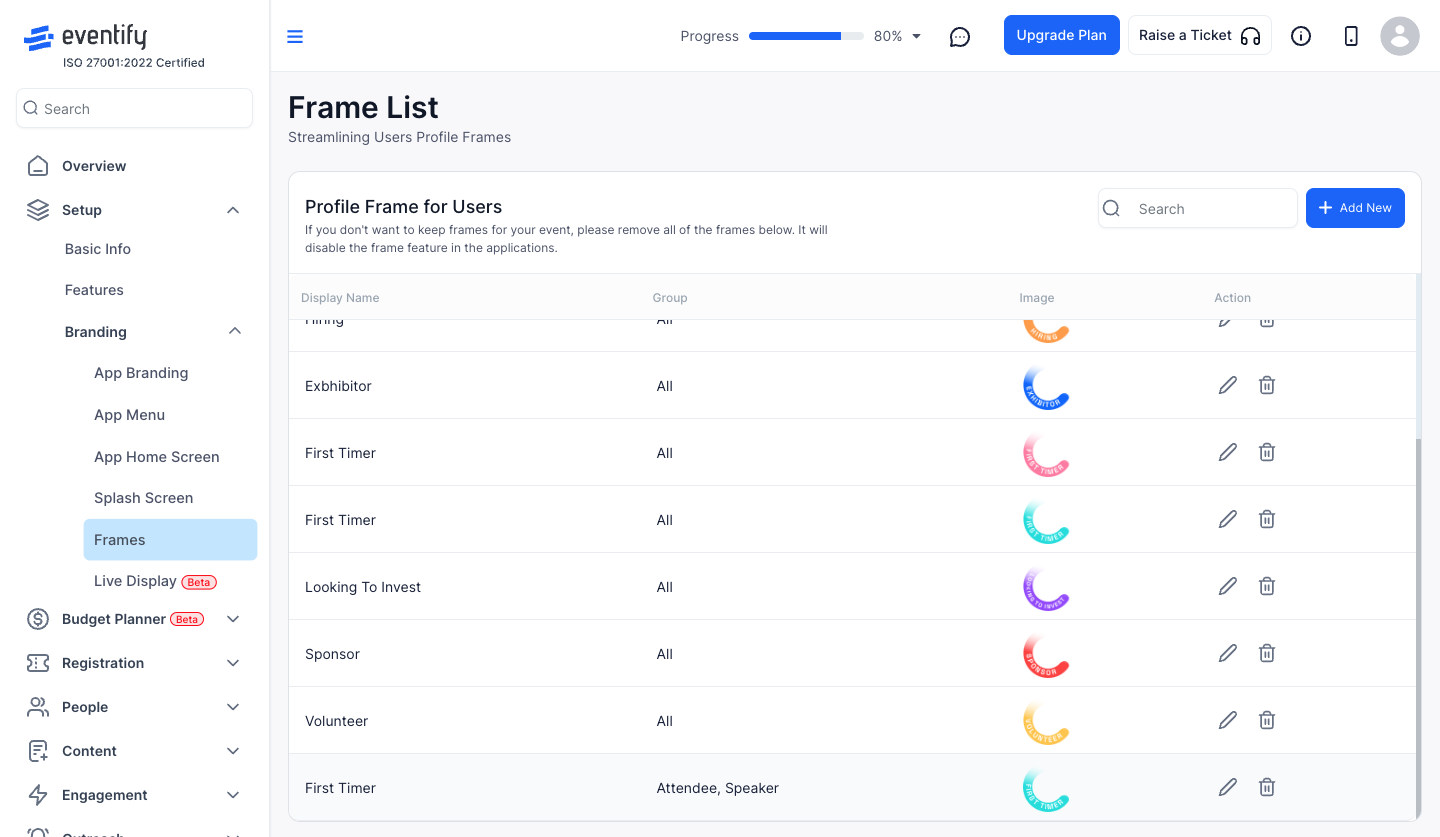This screenshot has width=1440, height=837.
Task: Click the 'Attendee, Speaker' group cell
Action: 717,788
